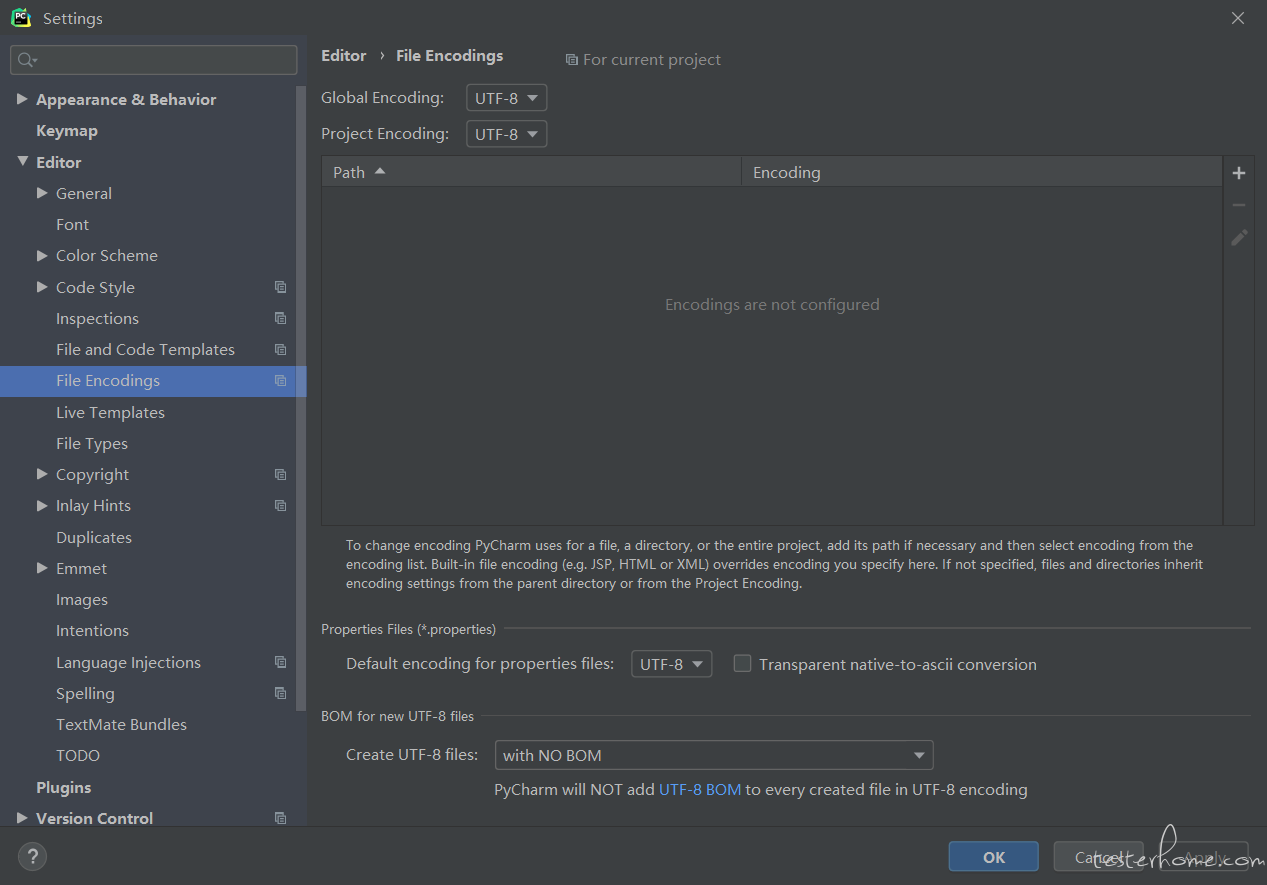Select Duplicates in the Editor tree
The image size is (1267, 885).
94,538
